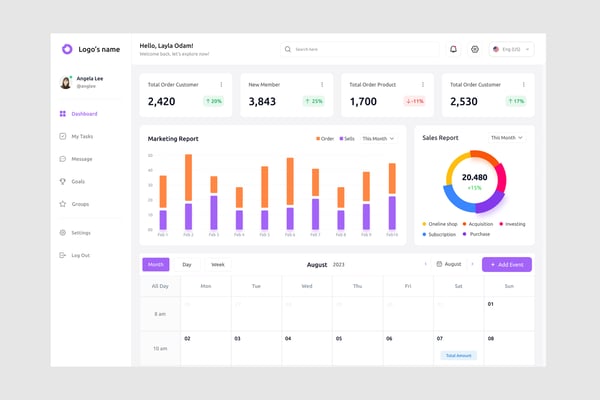Click the Add Event button
600x400 pixels.
pyautogui.click(x=507, y=264)
